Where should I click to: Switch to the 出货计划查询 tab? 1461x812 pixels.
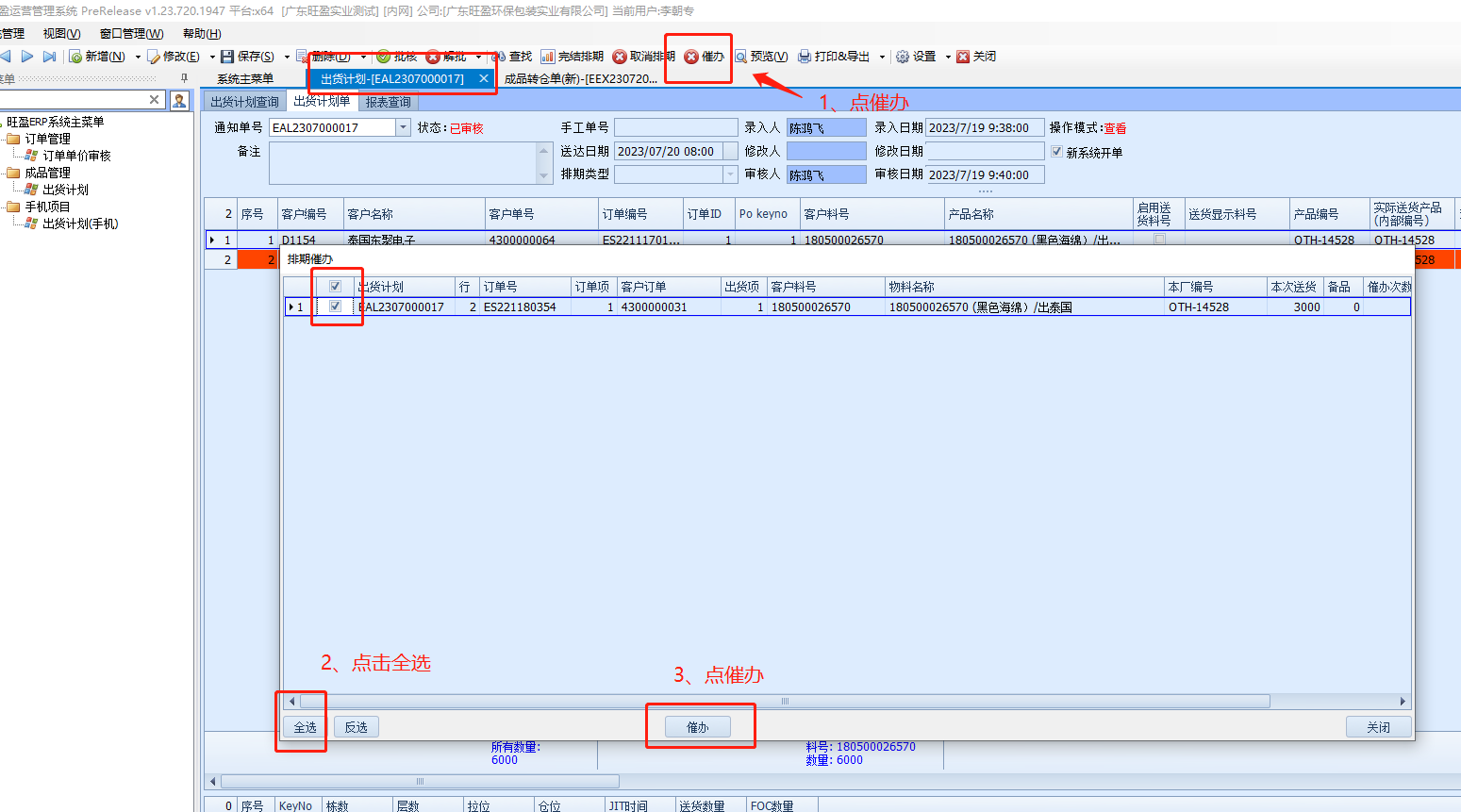click(x=244, y=102)
